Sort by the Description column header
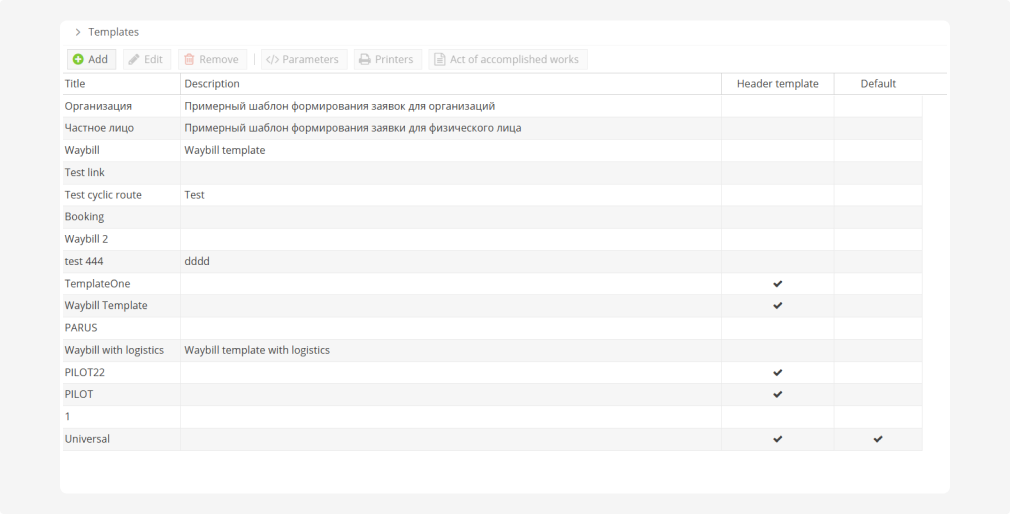The height and width of the screenshot is (514, 1010). pos(212,84)
